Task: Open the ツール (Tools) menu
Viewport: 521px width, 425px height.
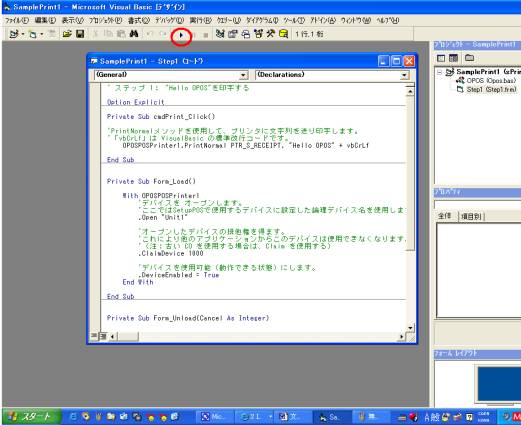Action: [x=294, y=21]
